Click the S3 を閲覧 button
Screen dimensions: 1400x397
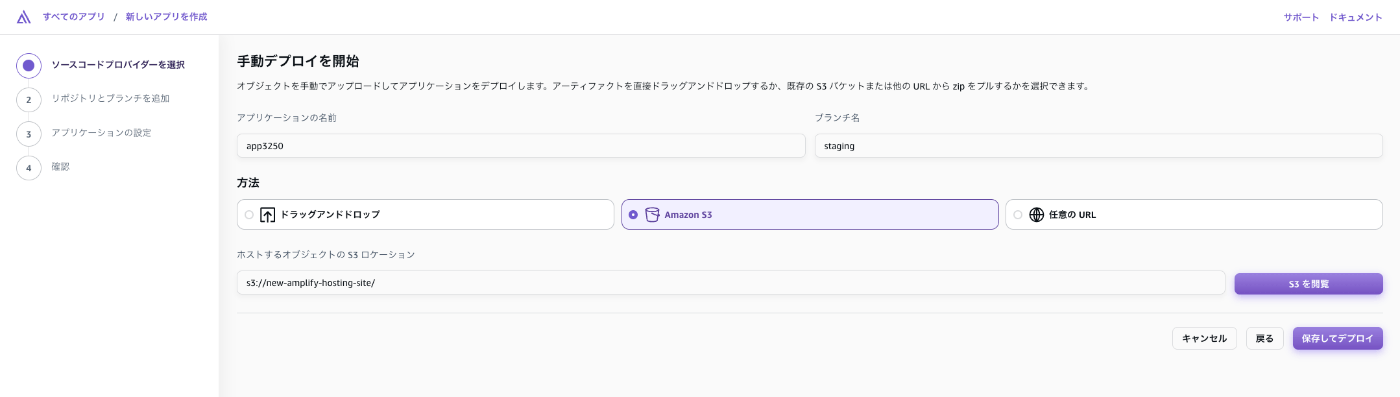(x=1308, y=284)
